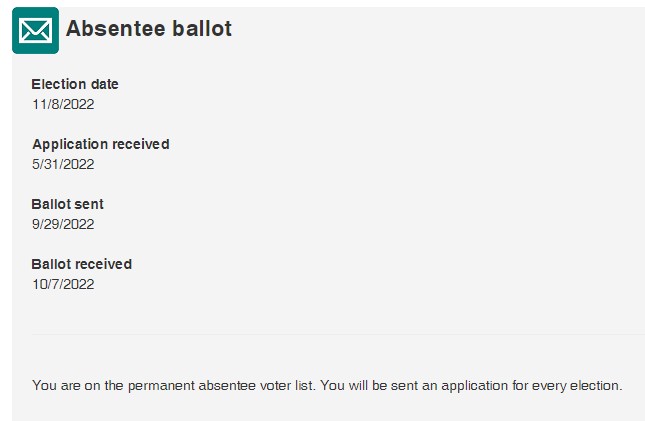Click the Election date label
645x421 pixels.
(75, 84)
